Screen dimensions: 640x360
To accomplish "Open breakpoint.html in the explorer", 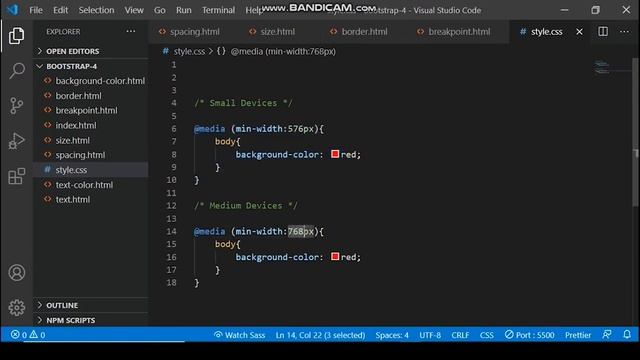I will pos(91,110).
